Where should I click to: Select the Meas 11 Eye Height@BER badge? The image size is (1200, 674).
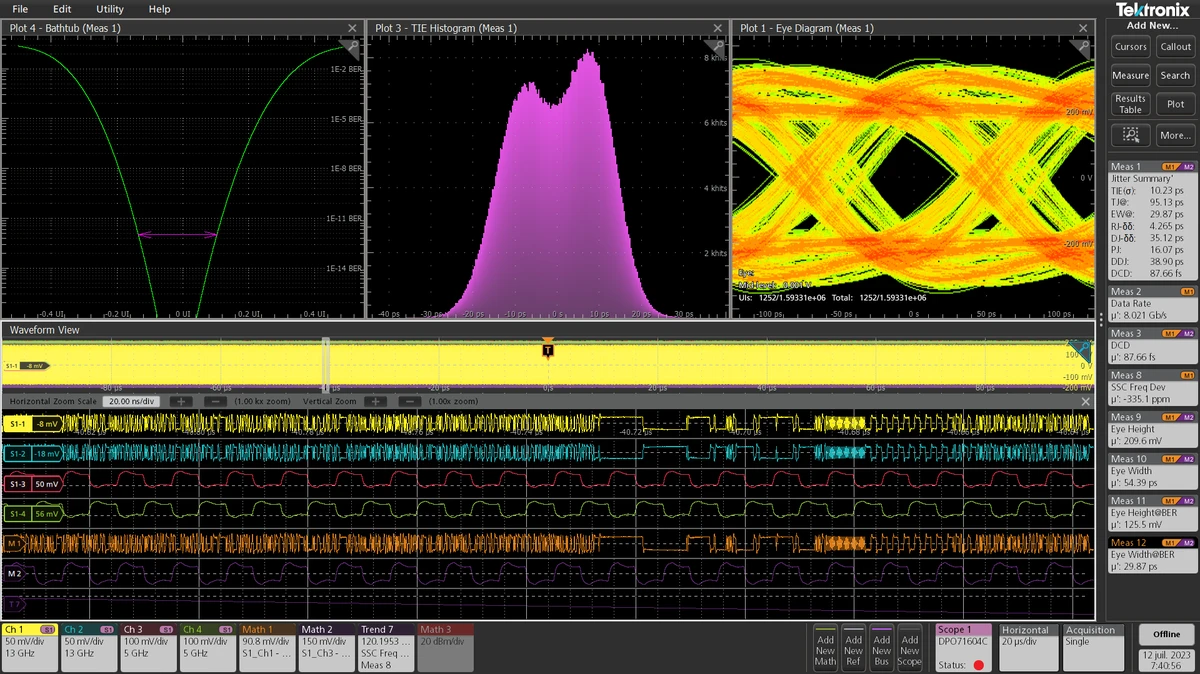click(x=1153, y=512)
